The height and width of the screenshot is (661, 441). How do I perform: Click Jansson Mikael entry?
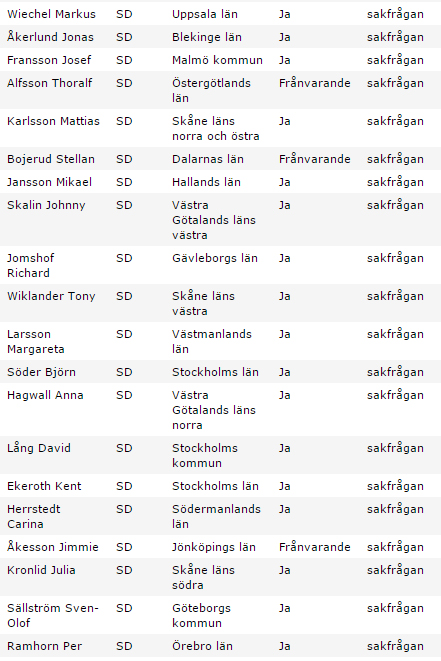coord(49,182)
